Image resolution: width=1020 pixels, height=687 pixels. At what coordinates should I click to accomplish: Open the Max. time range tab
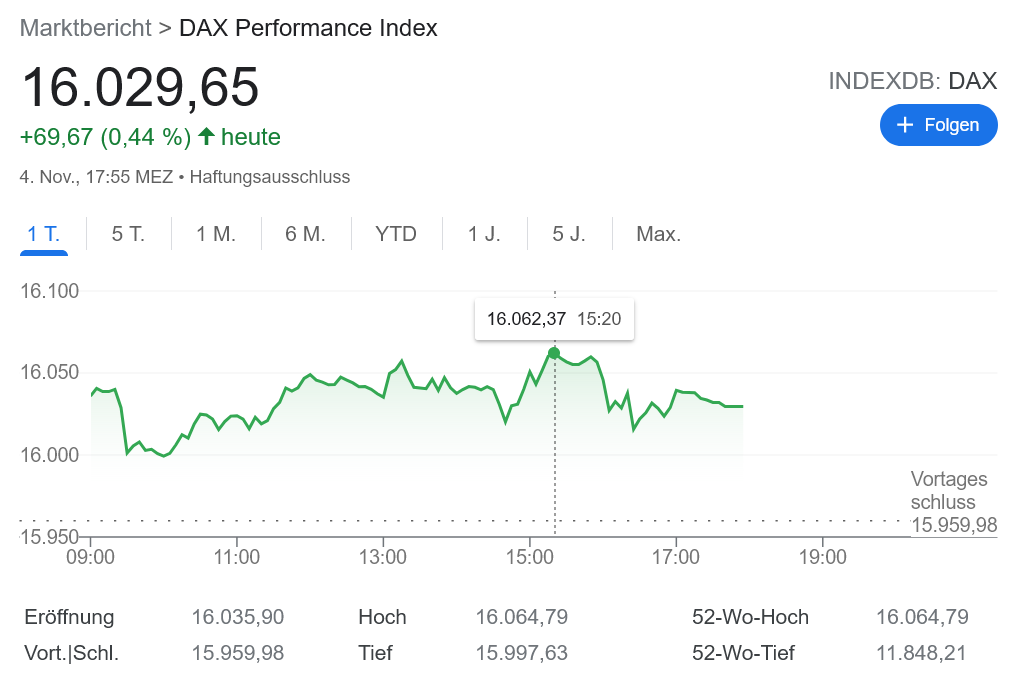(658, 235)
